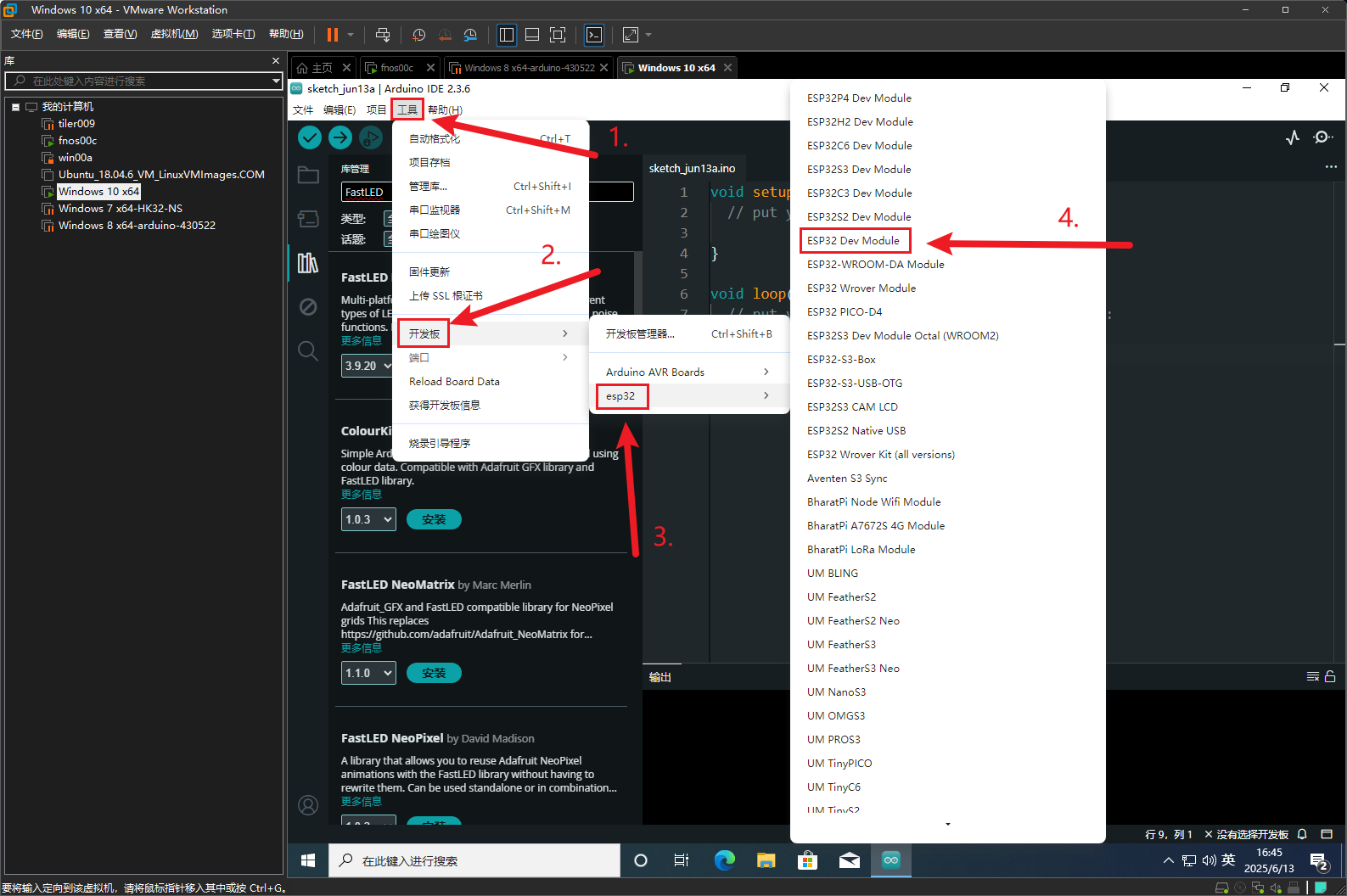Open Microsoft Edge from guest taskbar
The image size is (1347, 896).
click(725, 860)
